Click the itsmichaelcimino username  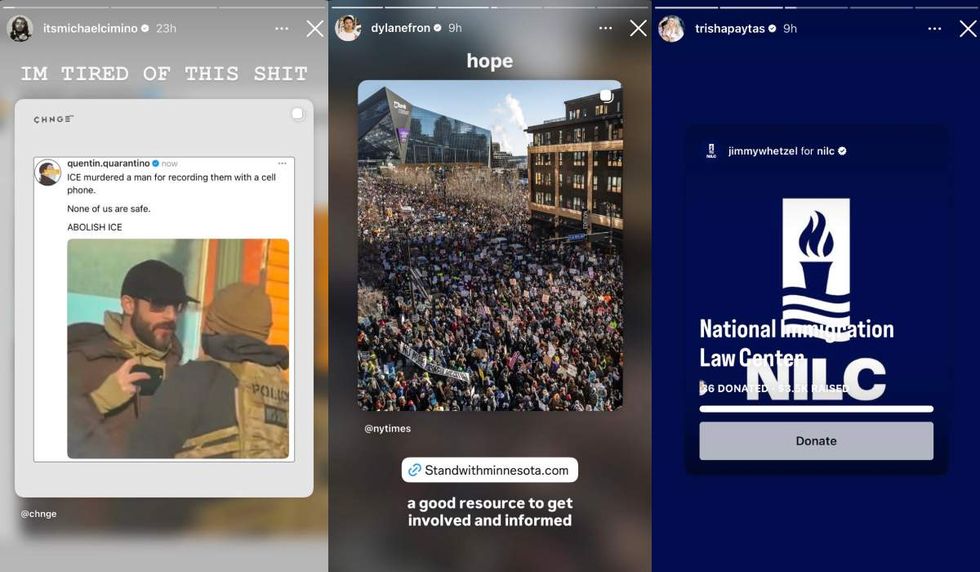[91, 28]
